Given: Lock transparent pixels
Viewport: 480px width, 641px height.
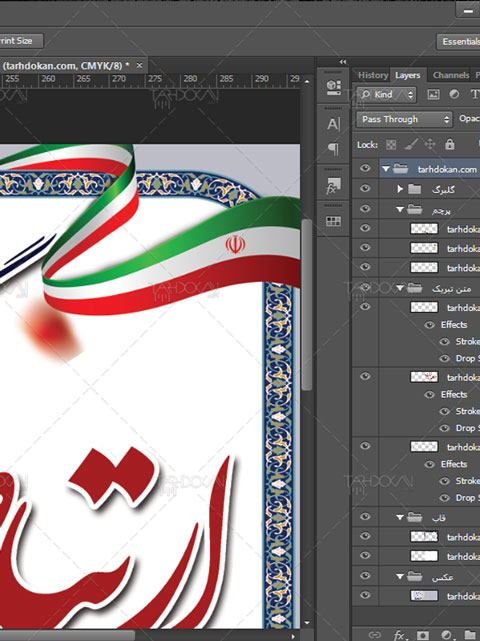Looking at the screenshot, I should pyautogui.click(x=391, y=145).
